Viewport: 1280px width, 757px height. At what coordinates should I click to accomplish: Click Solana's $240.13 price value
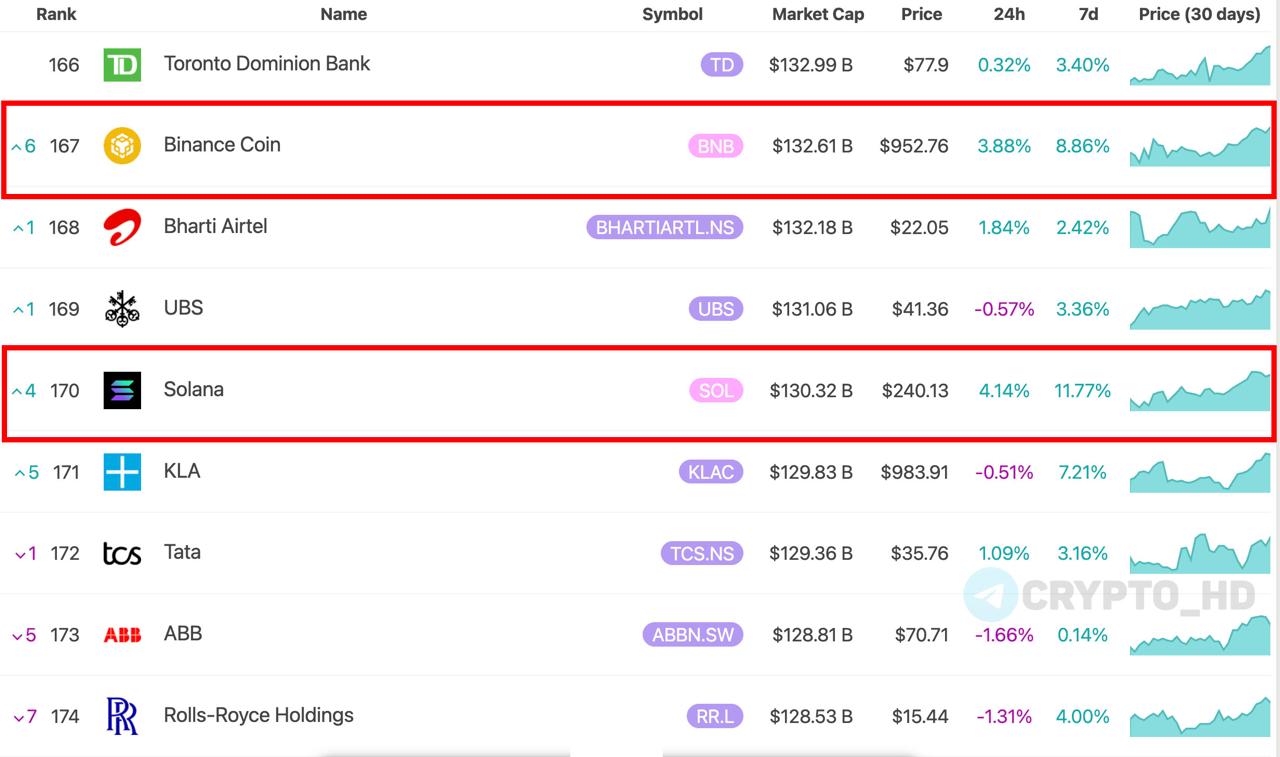[915, 391]
